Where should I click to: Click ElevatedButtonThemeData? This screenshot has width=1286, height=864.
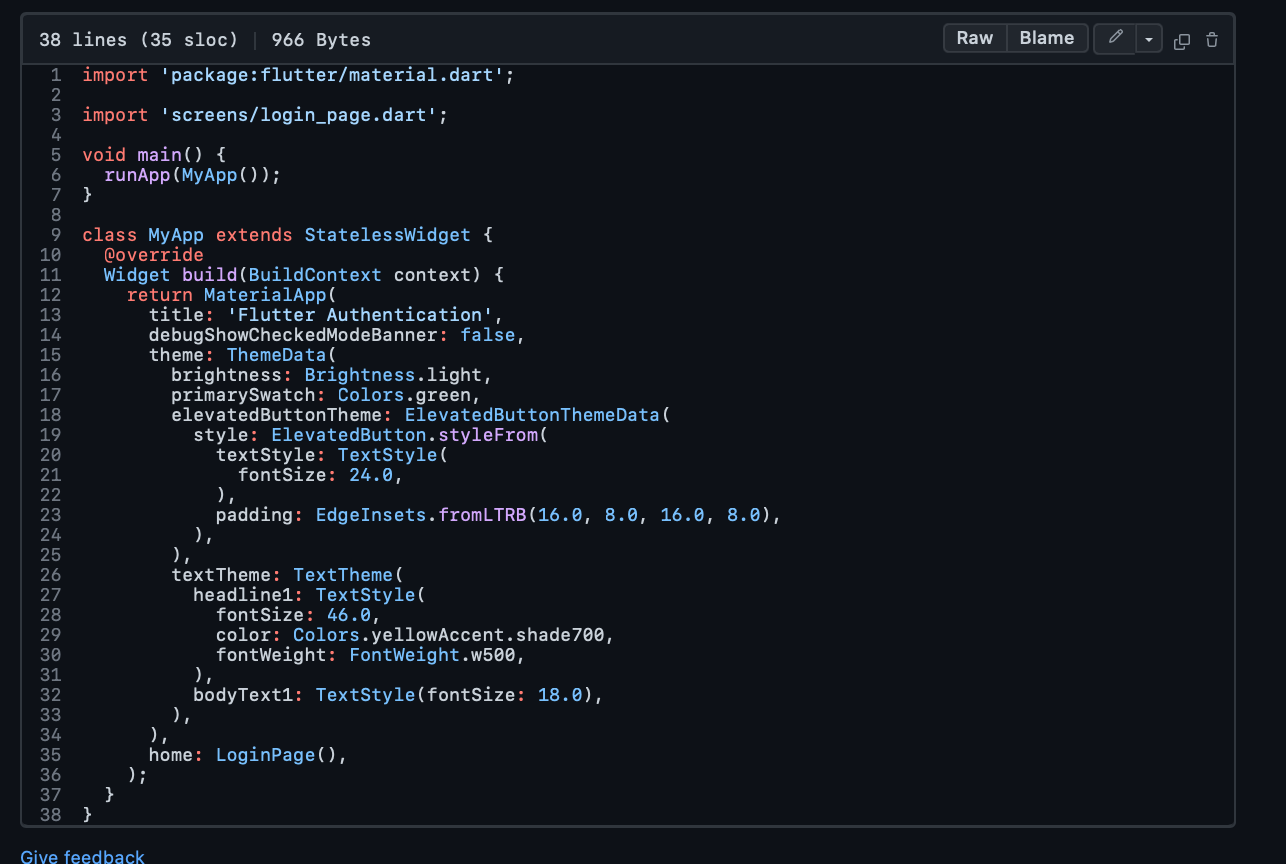click(x=532, y=415)
